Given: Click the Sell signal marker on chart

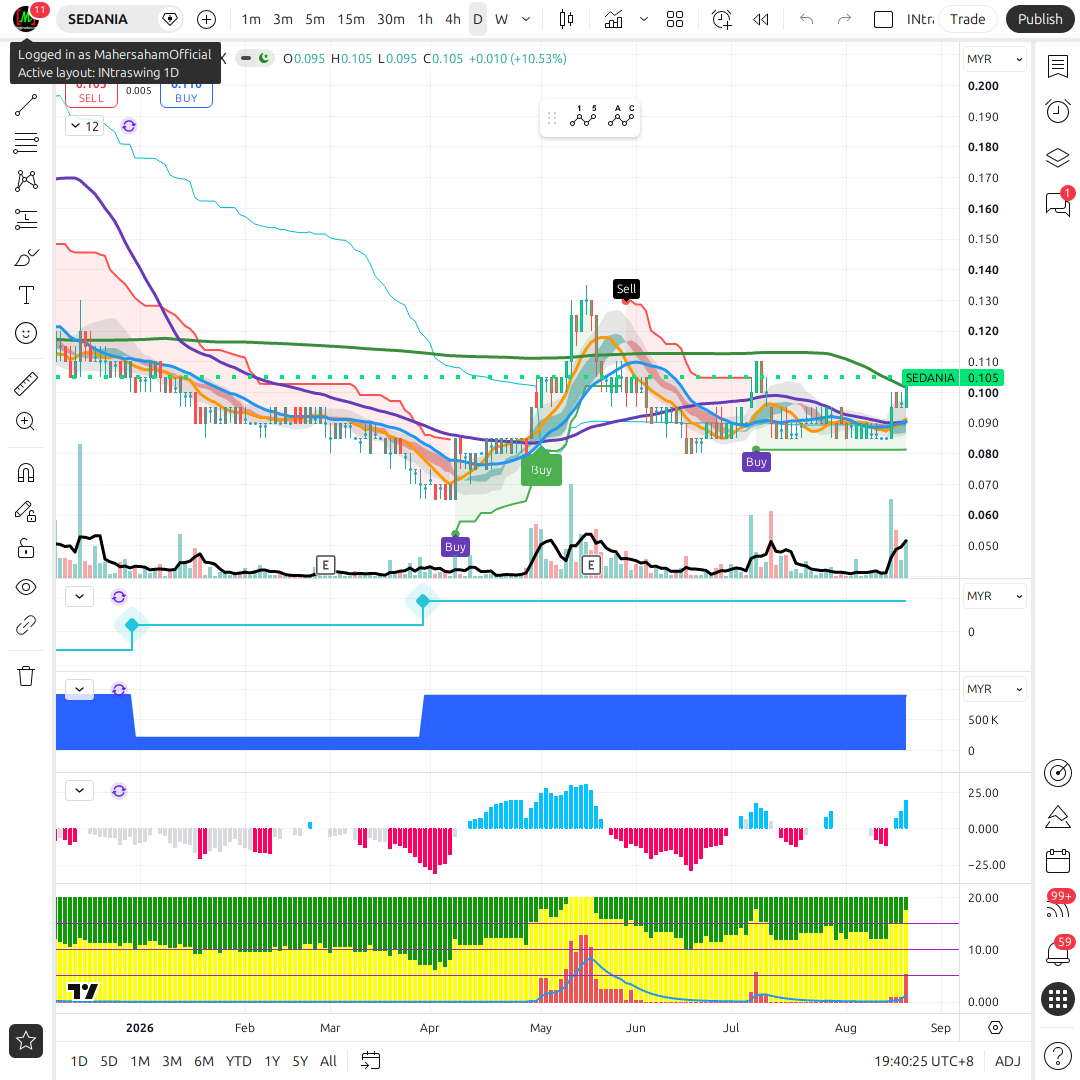Looking at the screenshot, I should click(626, 289).
